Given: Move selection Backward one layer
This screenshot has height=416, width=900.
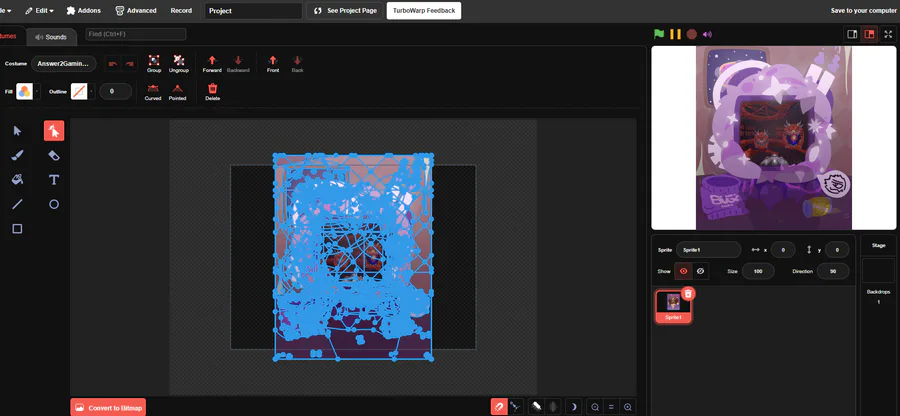Looking at the screenshot, I should [x=238, y=63].
